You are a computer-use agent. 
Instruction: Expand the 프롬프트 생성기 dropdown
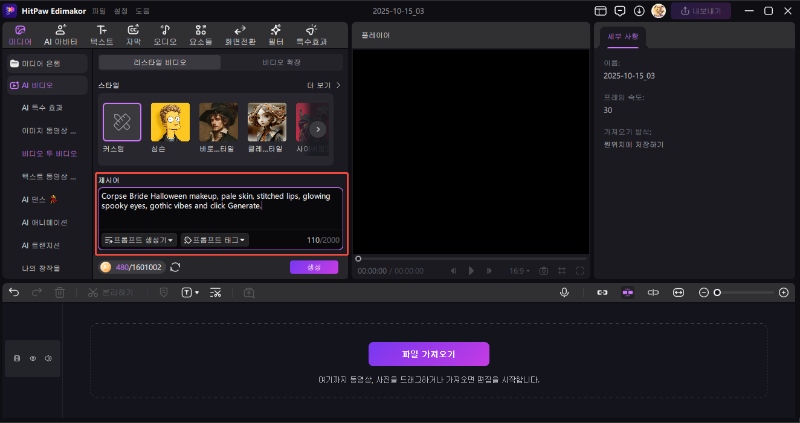139,240
